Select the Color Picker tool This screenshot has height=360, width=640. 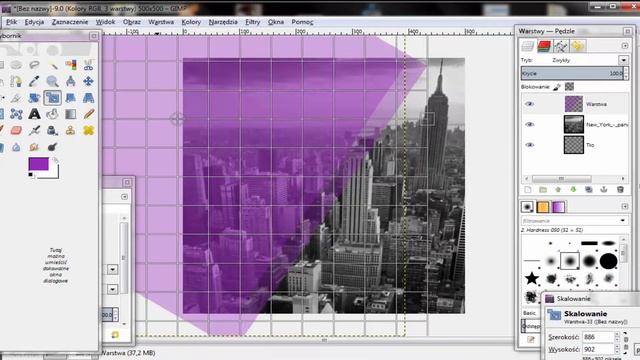pos(34,81)
